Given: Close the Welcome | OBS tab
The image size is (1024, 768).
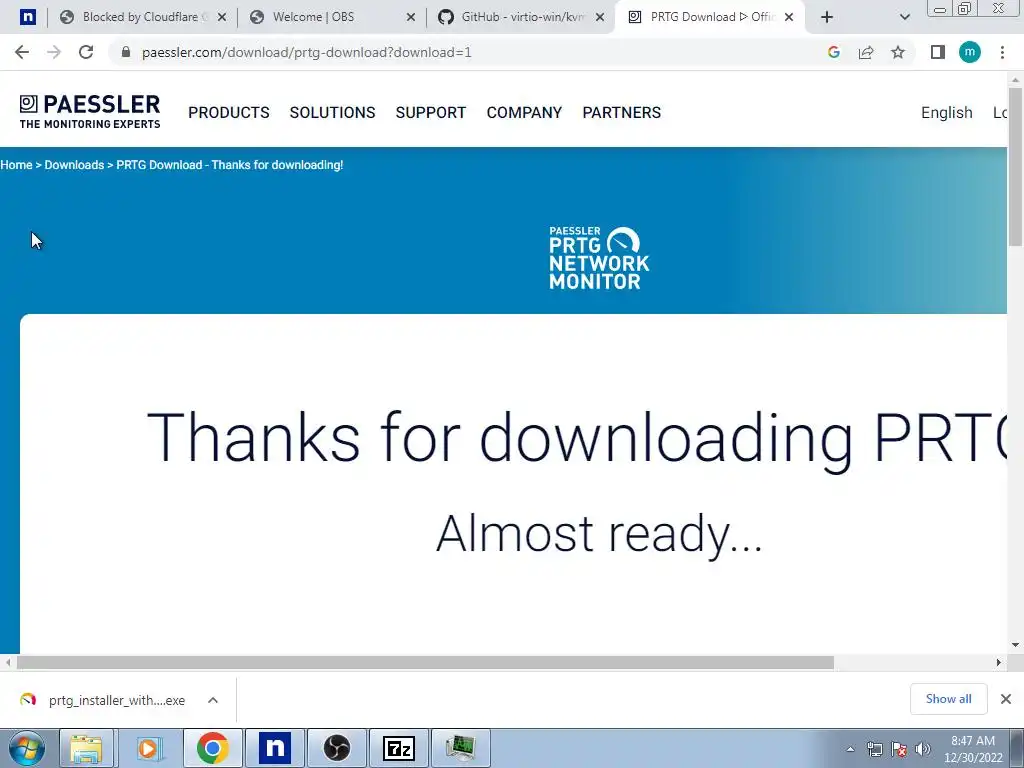Looking at the screenshot, I should point(411,17).
